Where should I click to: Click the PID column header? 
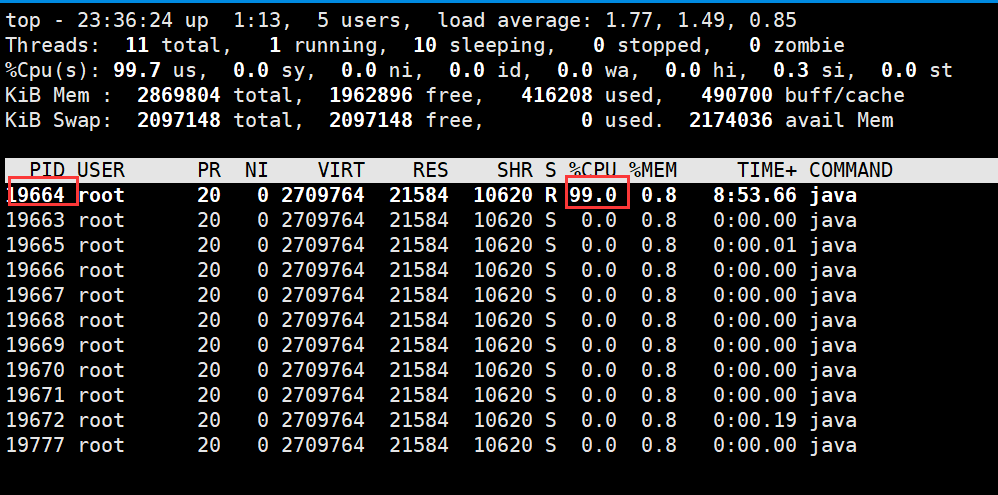pyautogui.click(x=48, y=171)
